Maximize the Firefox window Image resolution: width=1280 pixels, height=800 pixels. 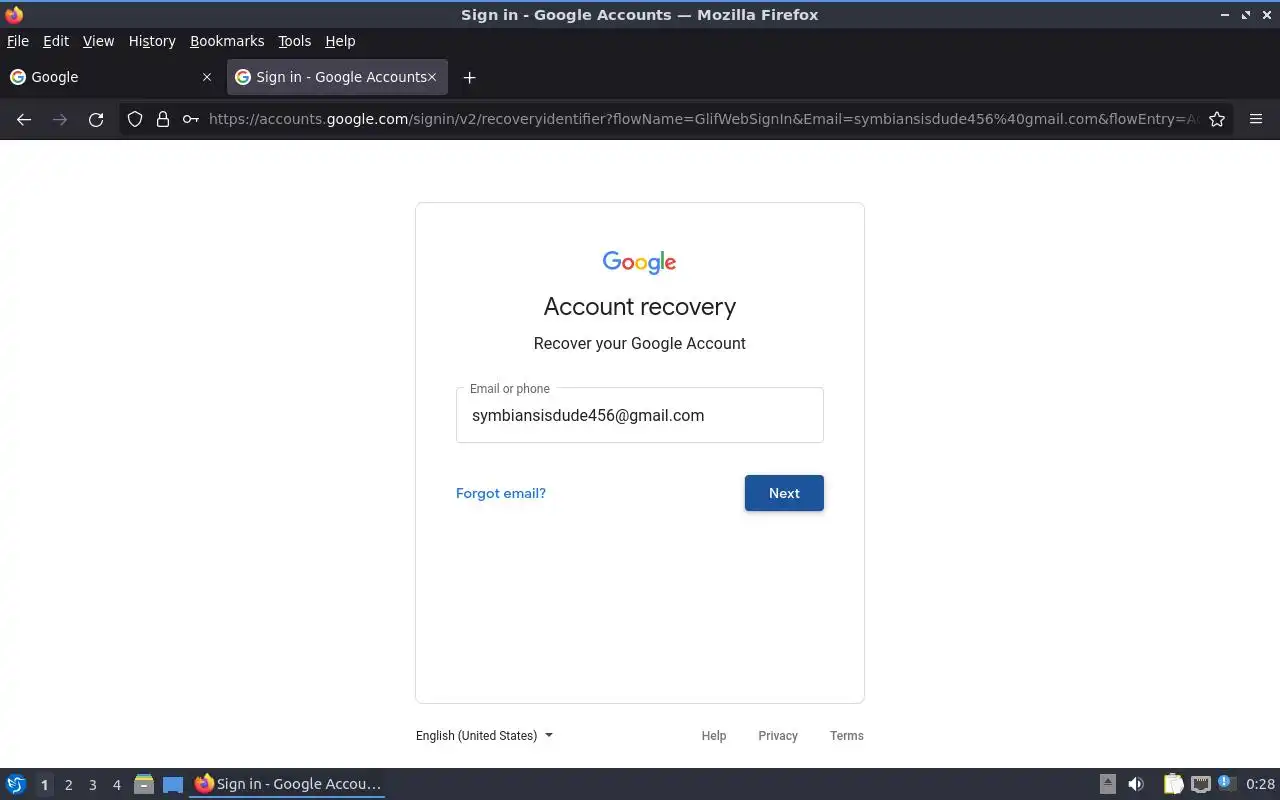[1246, 15]
